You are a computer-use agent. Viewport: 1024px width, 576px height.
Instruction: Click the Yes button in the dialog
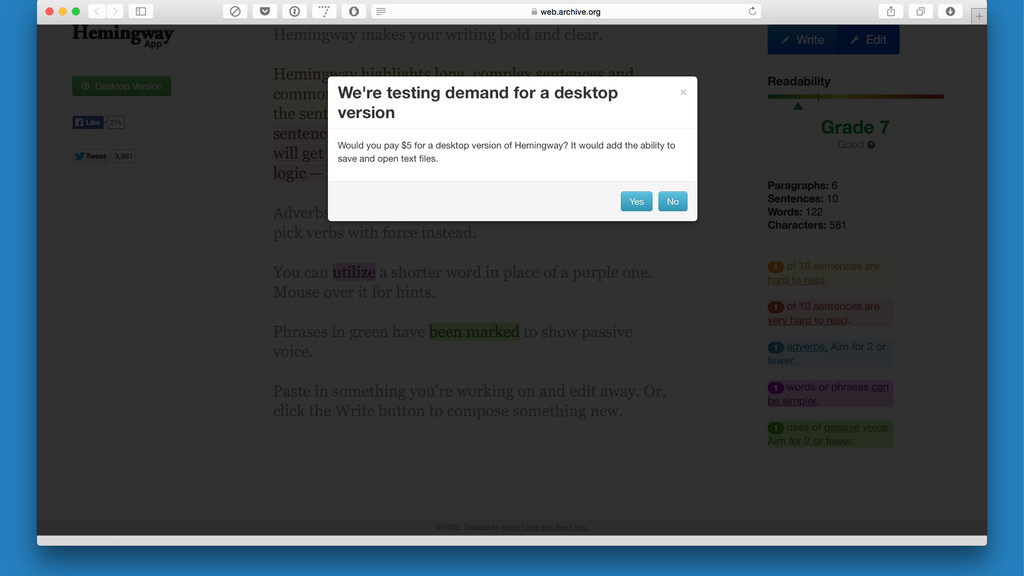(x=636, y=201)
